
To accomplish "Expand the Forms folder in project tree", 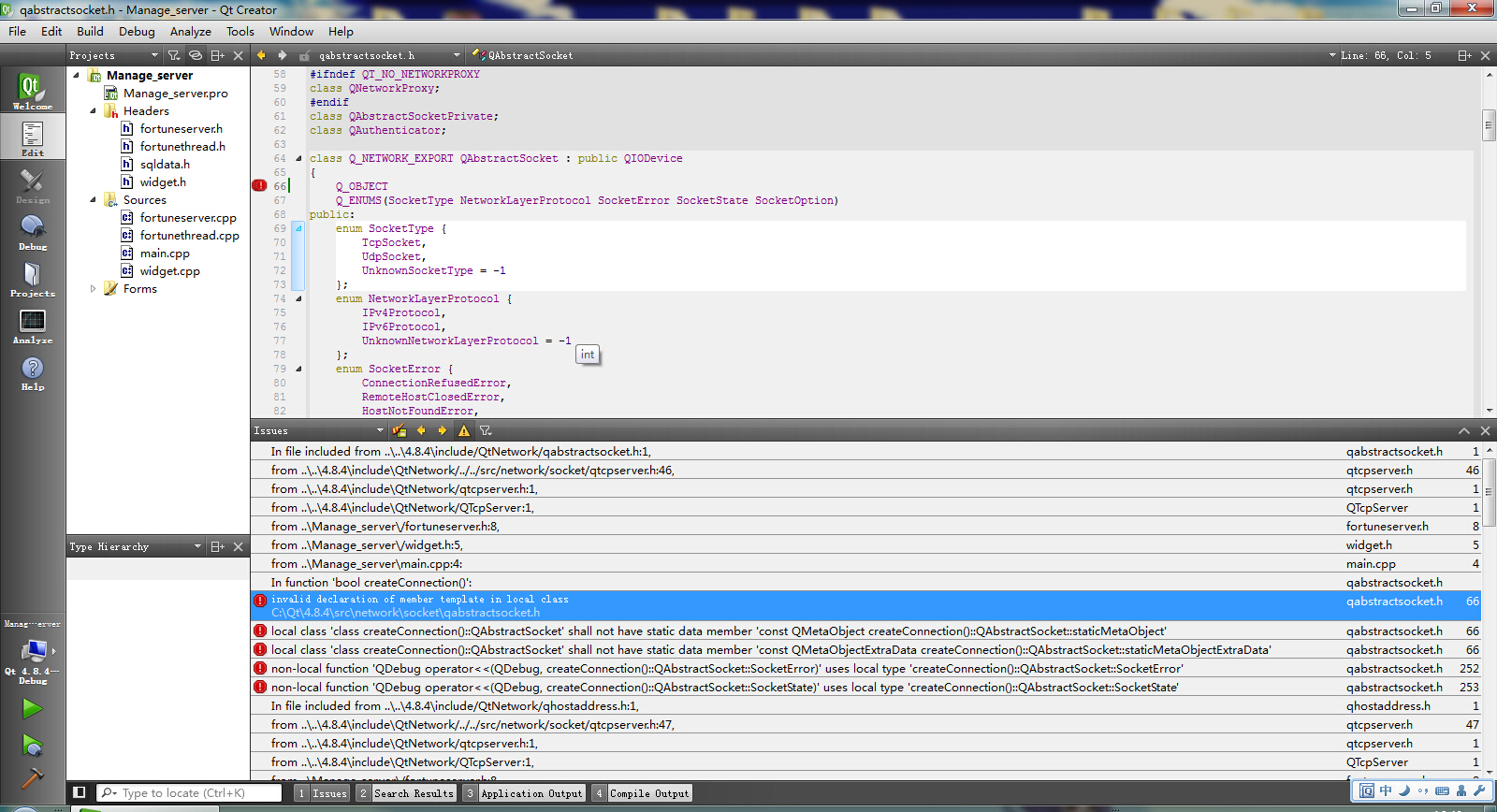I will [93, 289].
